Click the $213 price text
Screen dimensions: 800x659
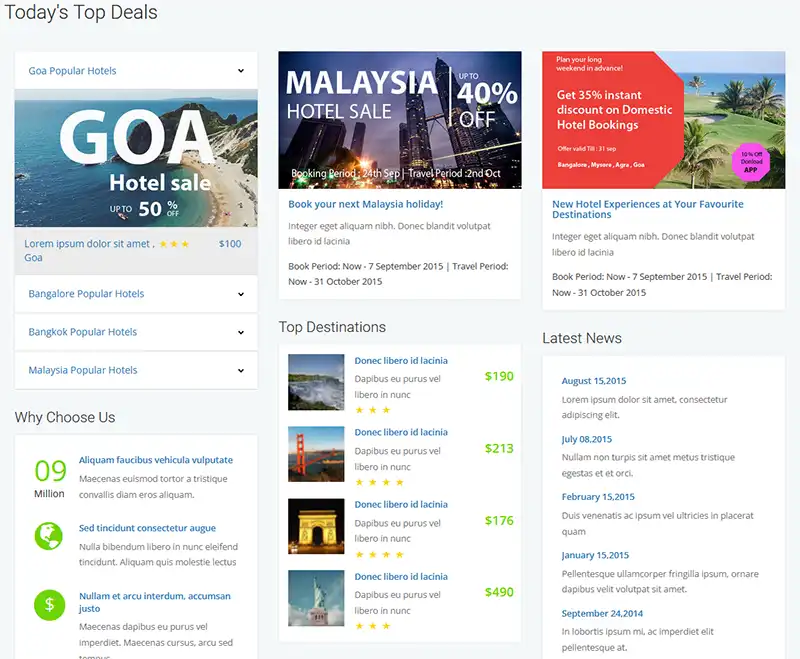tap(499, 448)
